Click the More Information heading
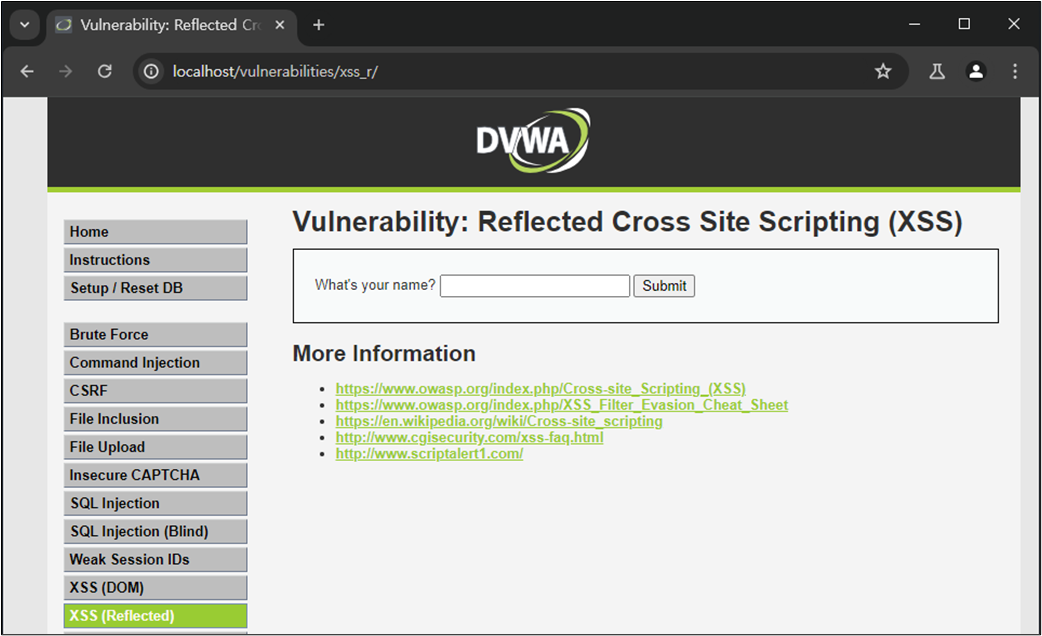Viewport: 1042px width, 636px height. [x=384, y=354]
